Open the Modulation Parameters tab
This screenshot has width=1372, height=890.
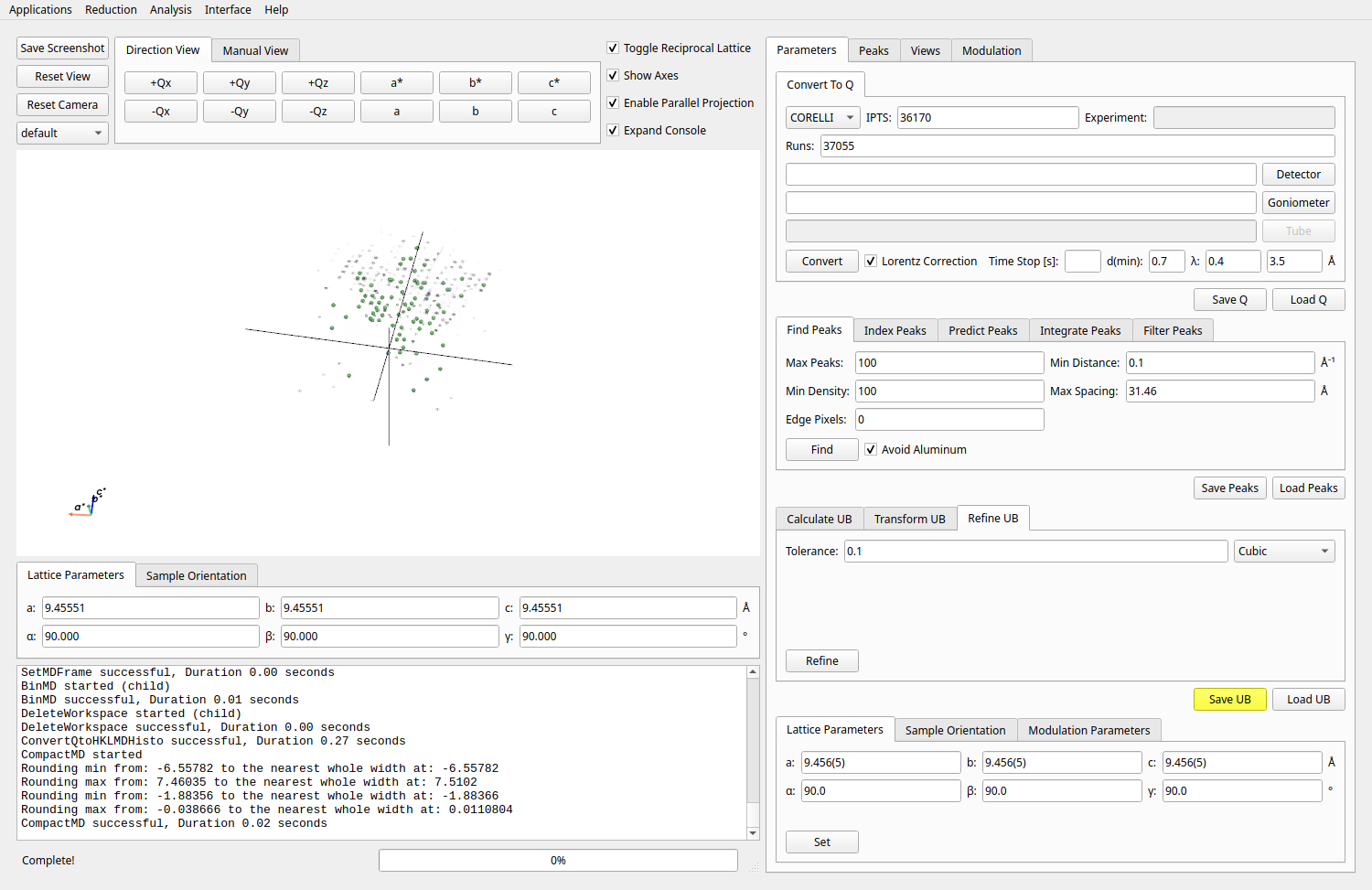pyautogui.click(x=1088, y=730)
